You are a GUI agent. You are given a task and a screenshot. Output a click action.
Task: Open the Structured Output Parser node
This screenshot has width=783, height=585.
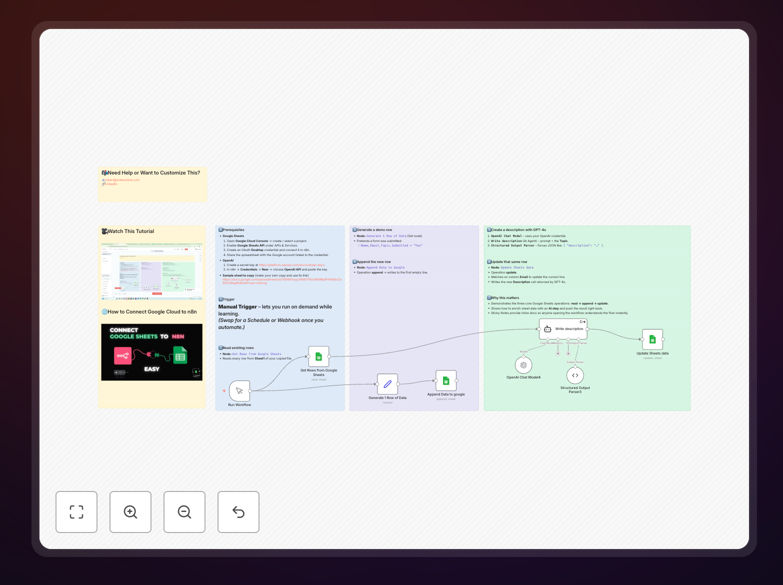[x=575, y=375]
